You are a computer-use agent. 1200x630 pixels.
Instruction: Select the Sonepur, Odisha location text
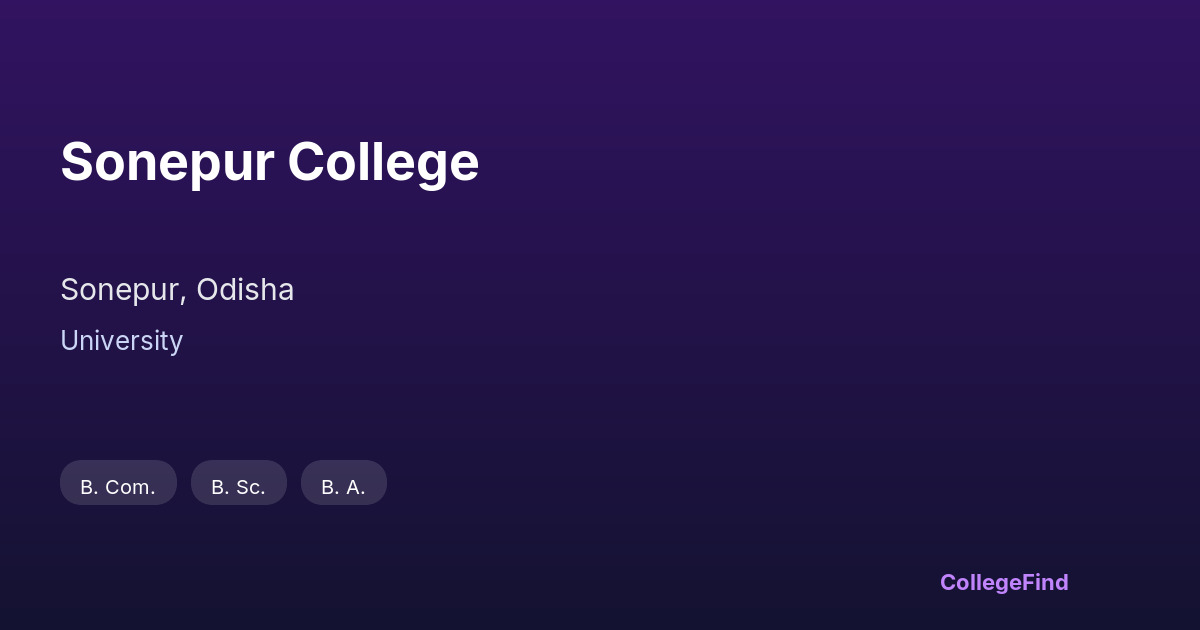(x=177, y=290)
